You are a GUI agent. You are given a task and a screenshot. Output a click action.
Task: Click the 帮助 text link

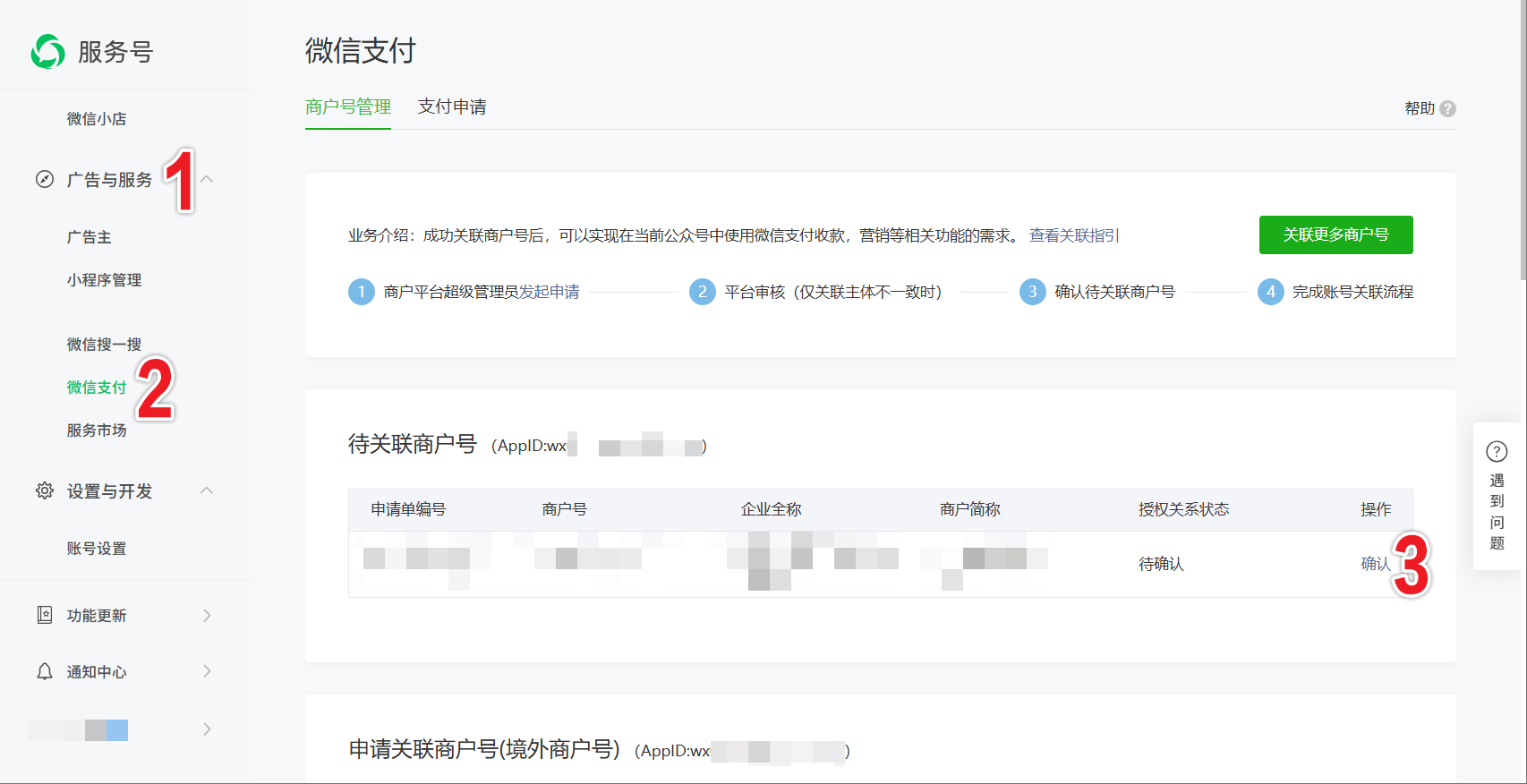[x=1420, y=108]
